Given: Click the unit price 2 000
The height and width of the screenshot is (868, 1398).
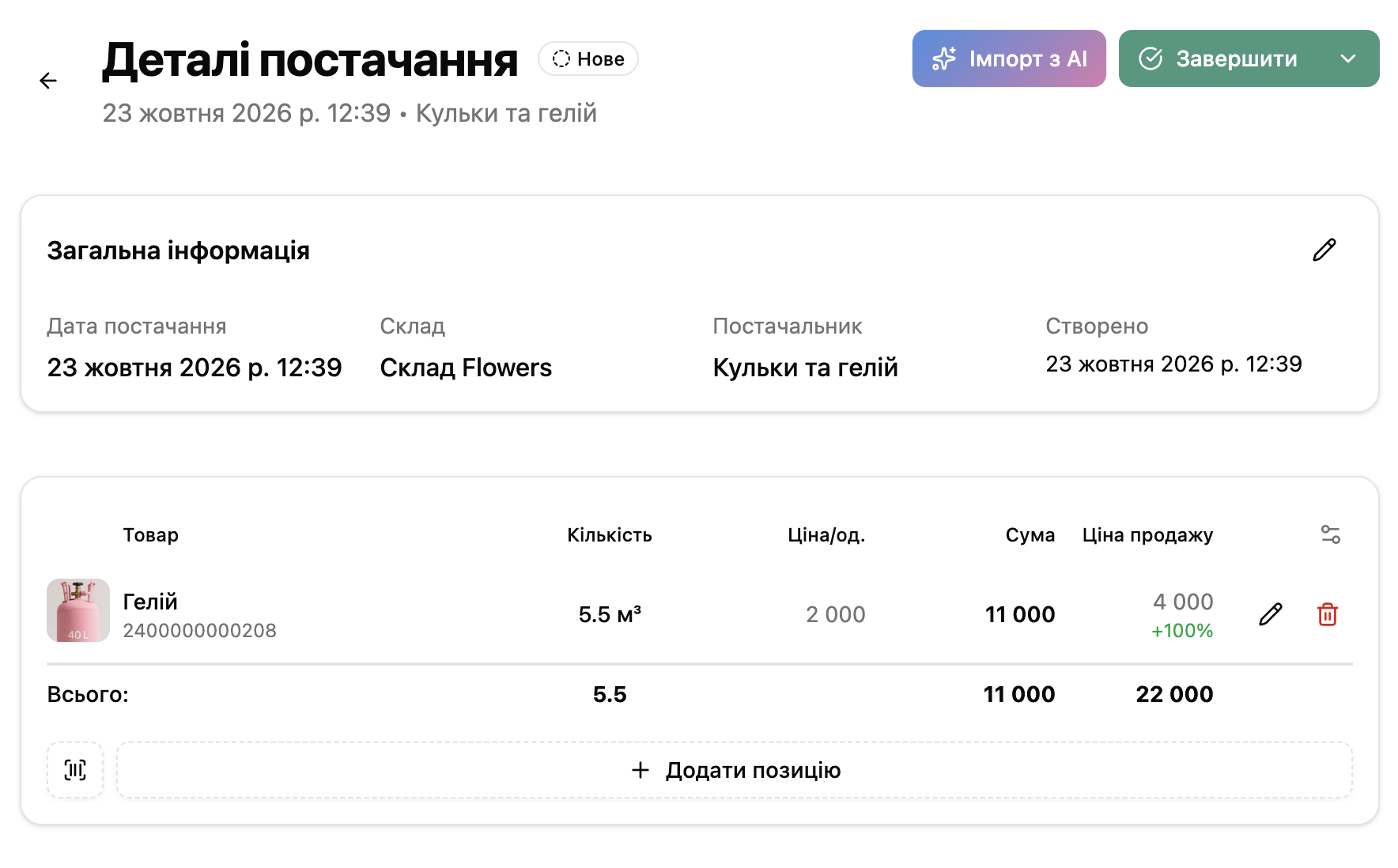Looking at the screenshot, I should [x=835, y=614].
